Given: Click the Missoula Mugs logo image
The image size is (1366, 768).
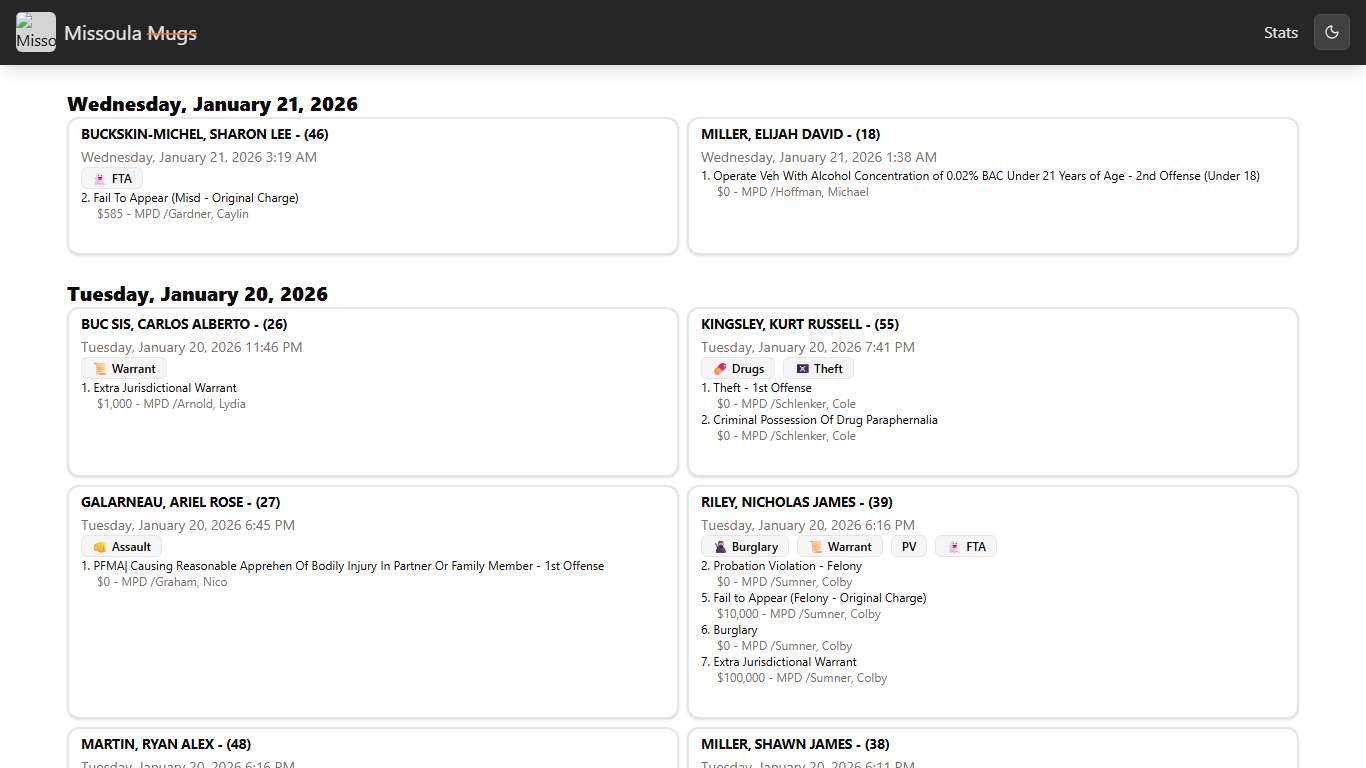Looking at the screenshot, I should 36,32.
